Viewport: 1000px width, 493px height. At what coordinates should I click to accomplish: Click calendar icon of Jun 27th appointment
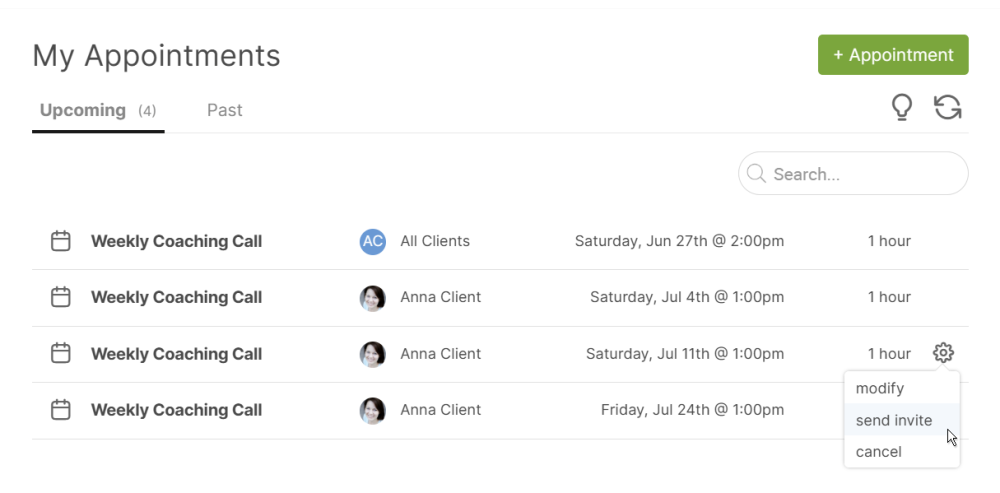point(61,241)
